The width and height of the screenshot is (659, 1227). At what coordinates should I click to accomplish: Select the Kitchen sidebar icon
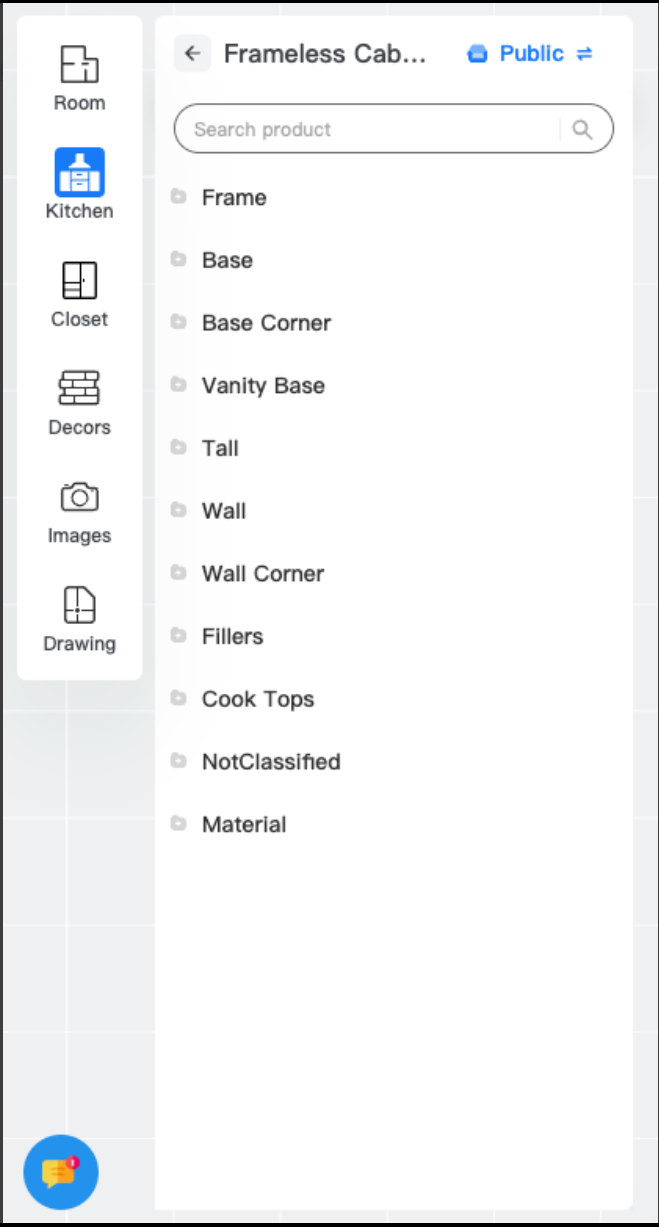click(x=79, y=173)
